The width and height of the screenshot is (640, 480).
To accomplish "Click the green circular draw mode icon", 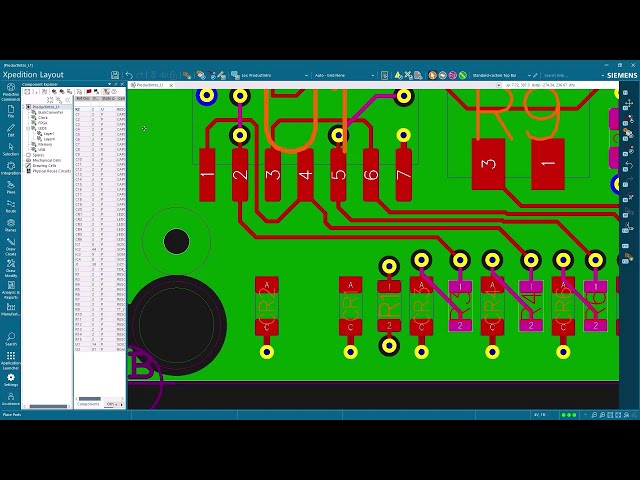I will (x=462, y=75).
